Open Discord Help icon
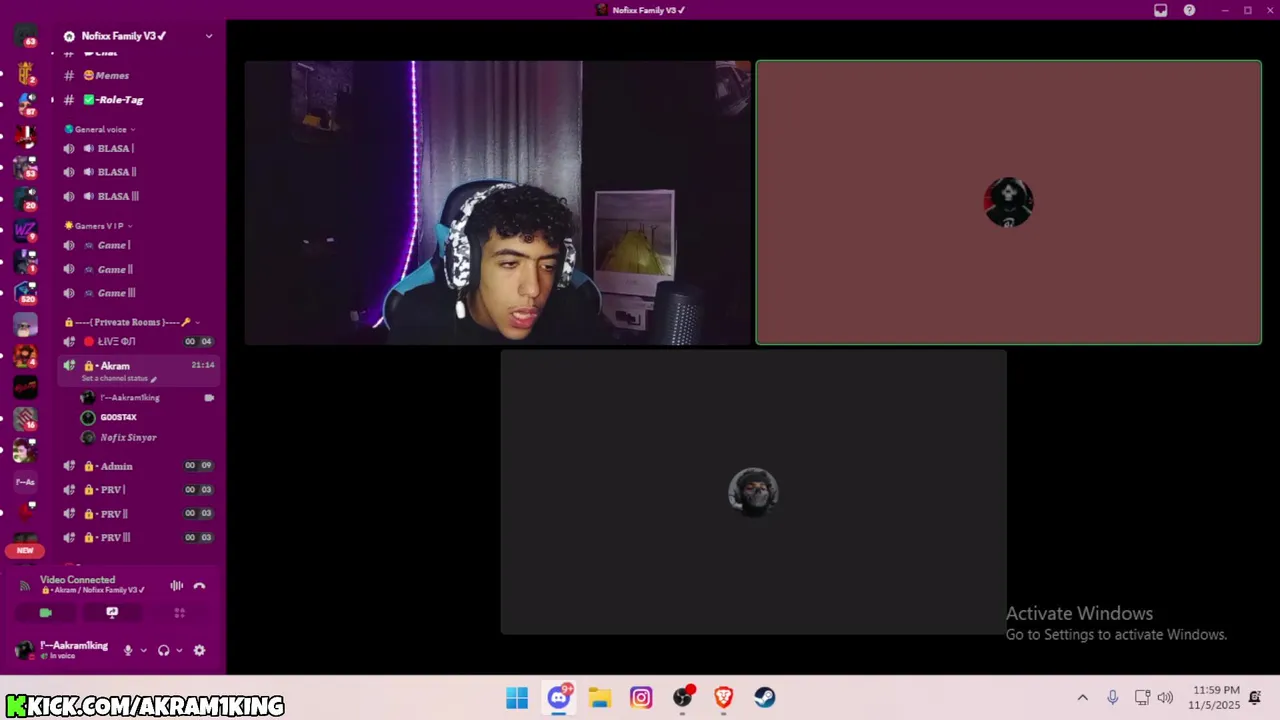 [1189, 10]
